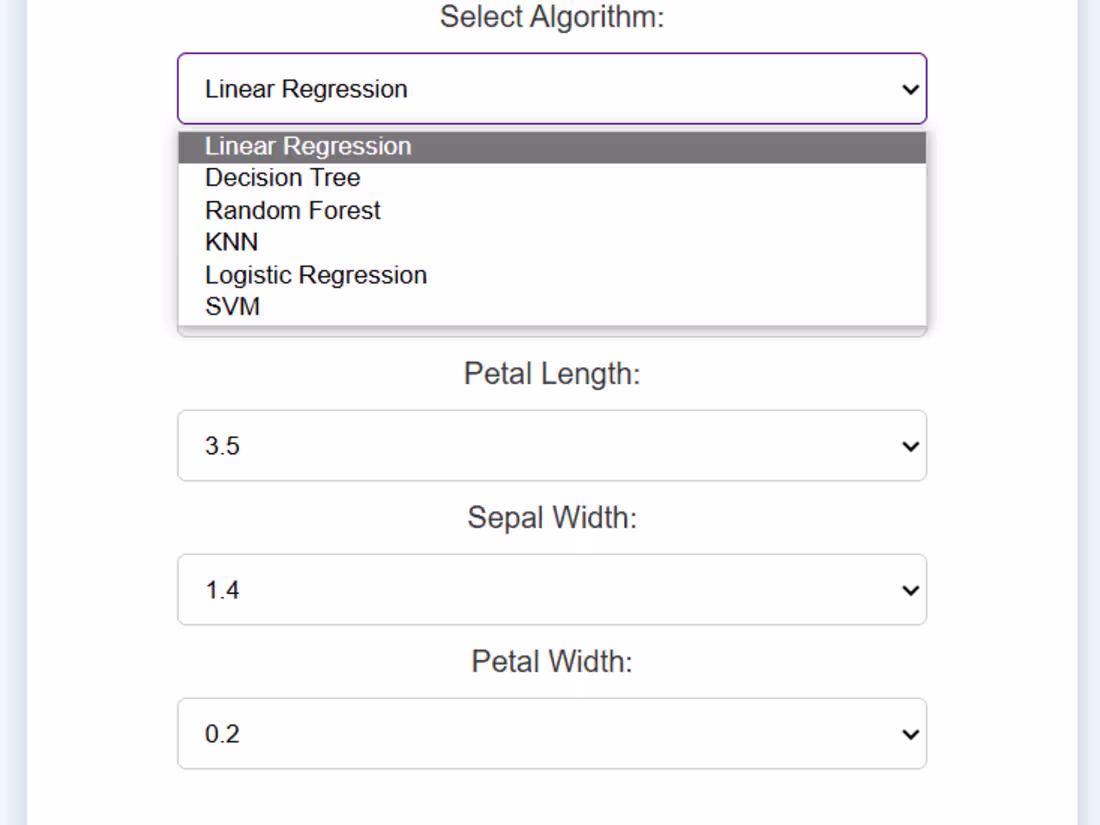Open the Petal Width dropdown showing 0.2
1100x825 pixels.
pos(550,734)
